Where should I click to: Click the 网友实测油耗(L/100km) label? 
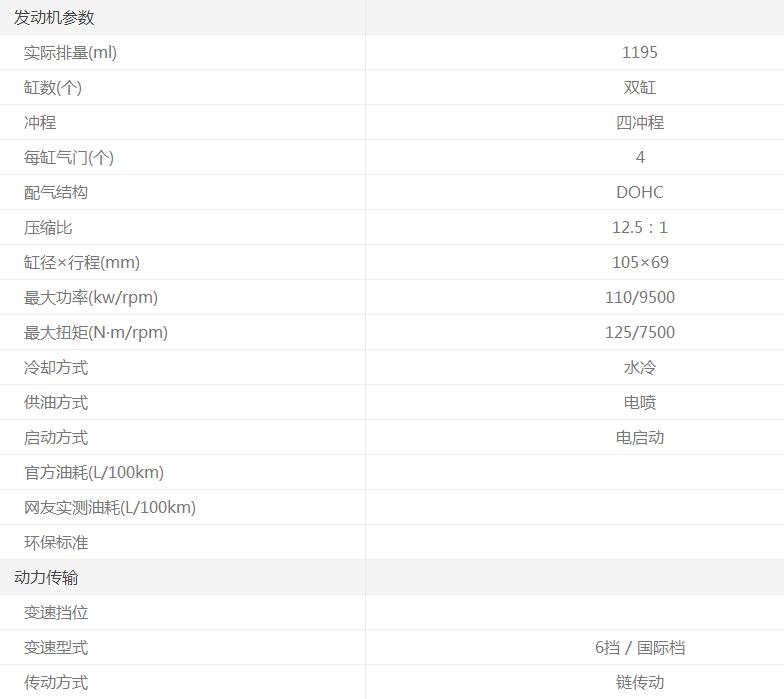tap(110, 508)
